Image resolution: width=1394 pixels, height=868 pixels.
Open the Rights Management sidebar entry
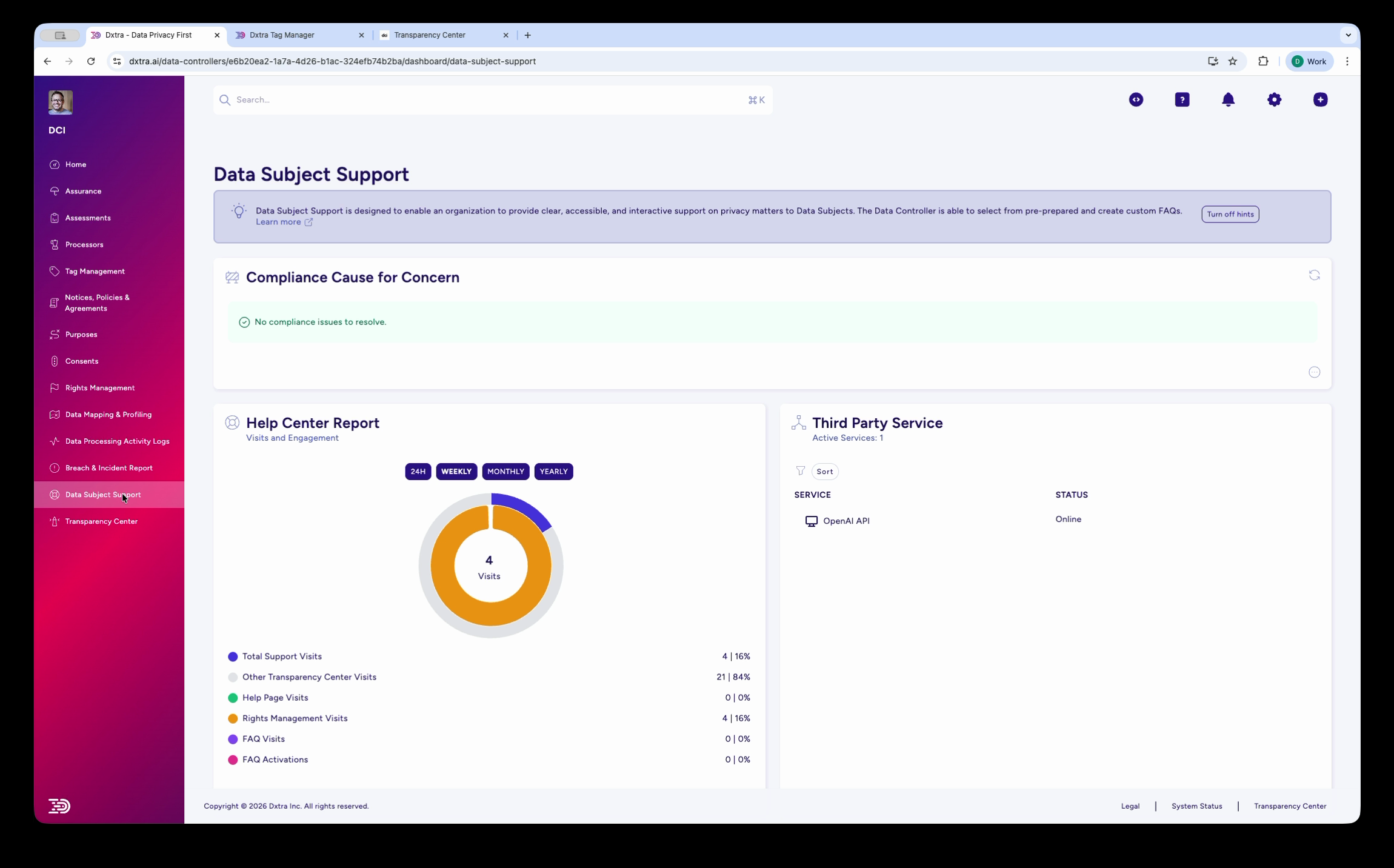[x=99, y=387]
